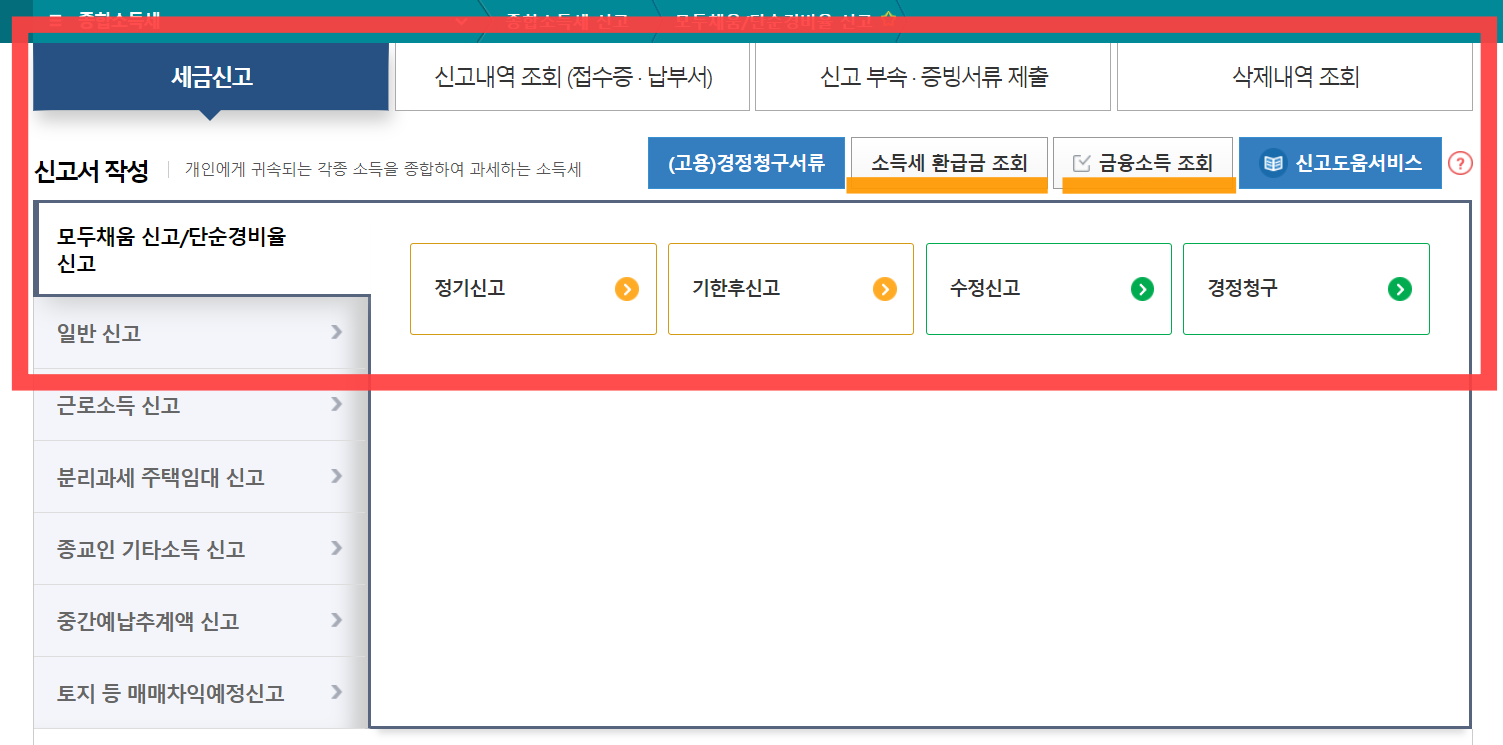Click the checklist icon beside 금융소득 조회
The height and width of the screenshot is (745, 1503).
pos(1083,162)
